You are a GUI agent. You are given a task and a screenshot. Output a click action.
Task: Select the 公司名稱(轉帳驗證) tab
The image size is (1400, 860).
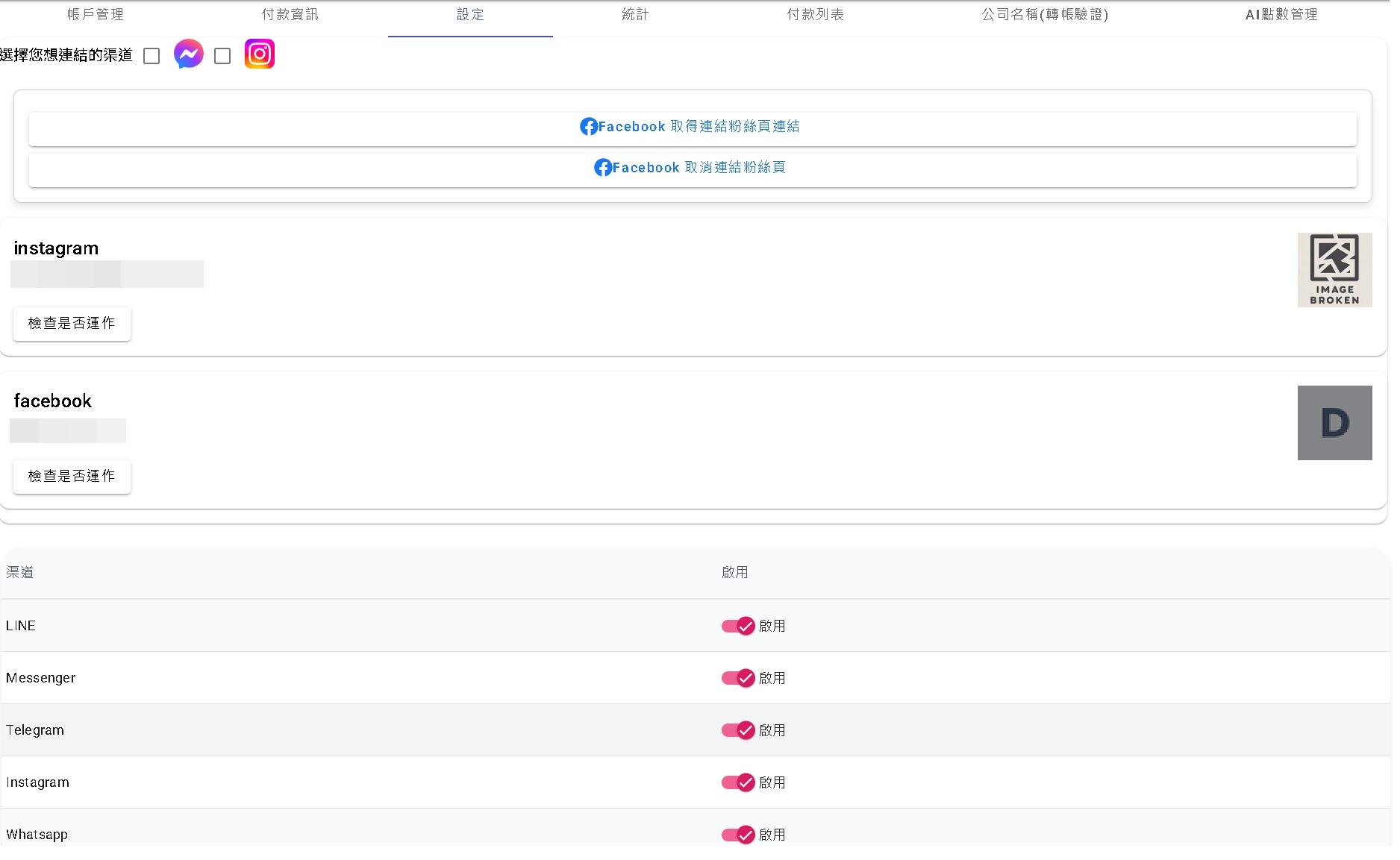[1045, 15]
